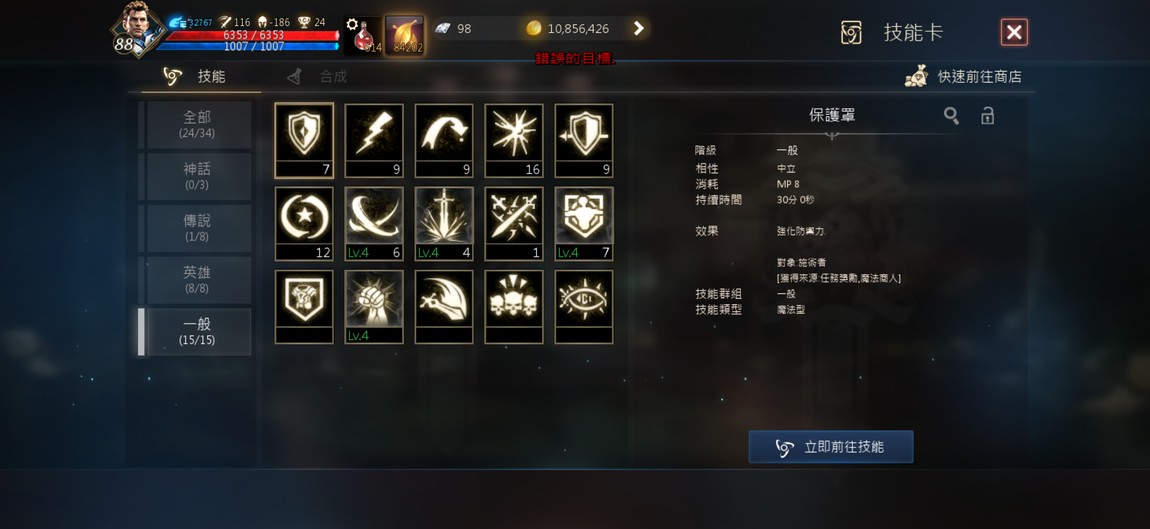Viewport: 1150px width, 529px height.
Task: Select the lightning bolt skill card
Action: coord(374,140)
